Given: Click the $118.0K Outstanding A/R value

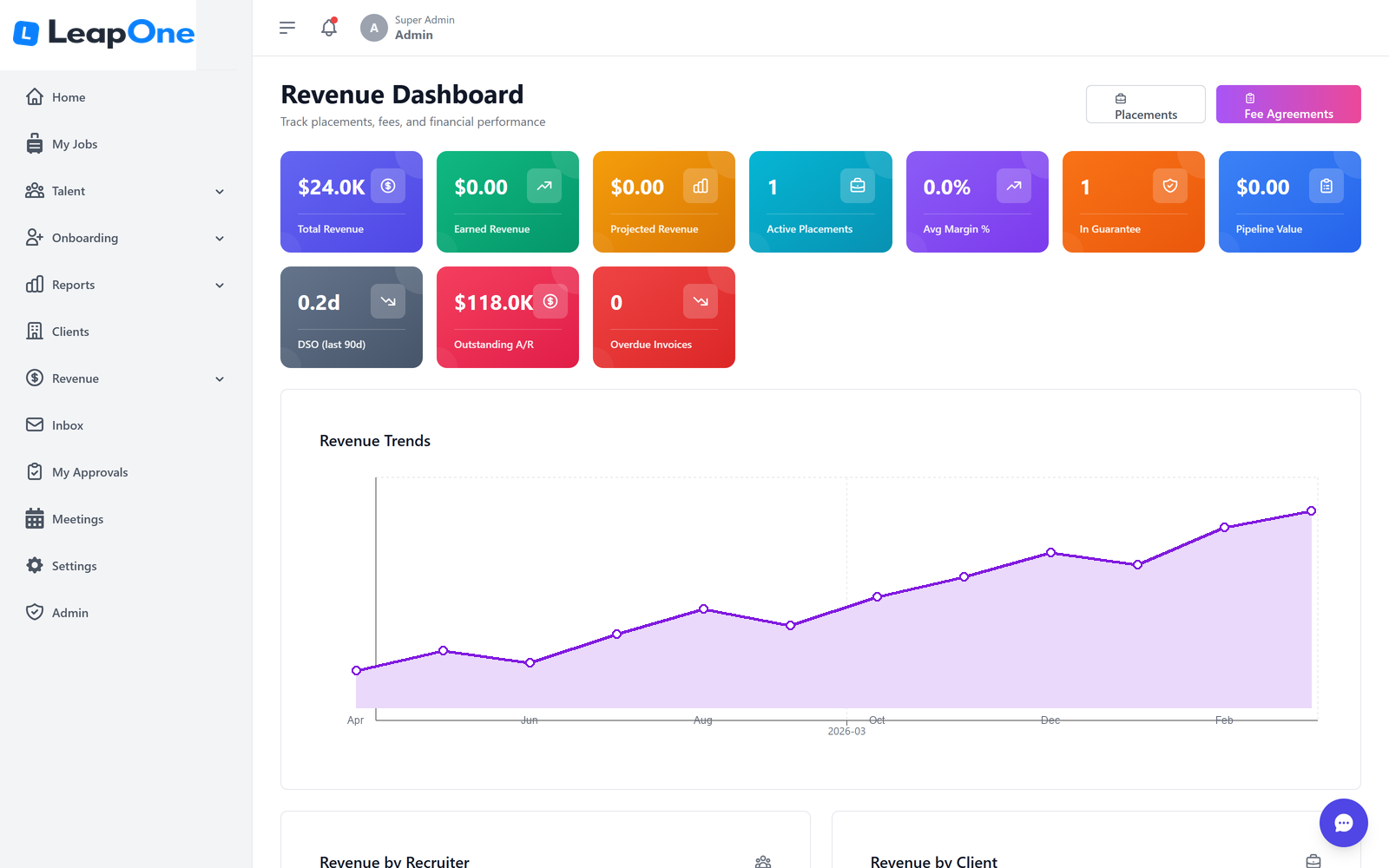Looking at the screenshot, I should [x=493, y=303].
